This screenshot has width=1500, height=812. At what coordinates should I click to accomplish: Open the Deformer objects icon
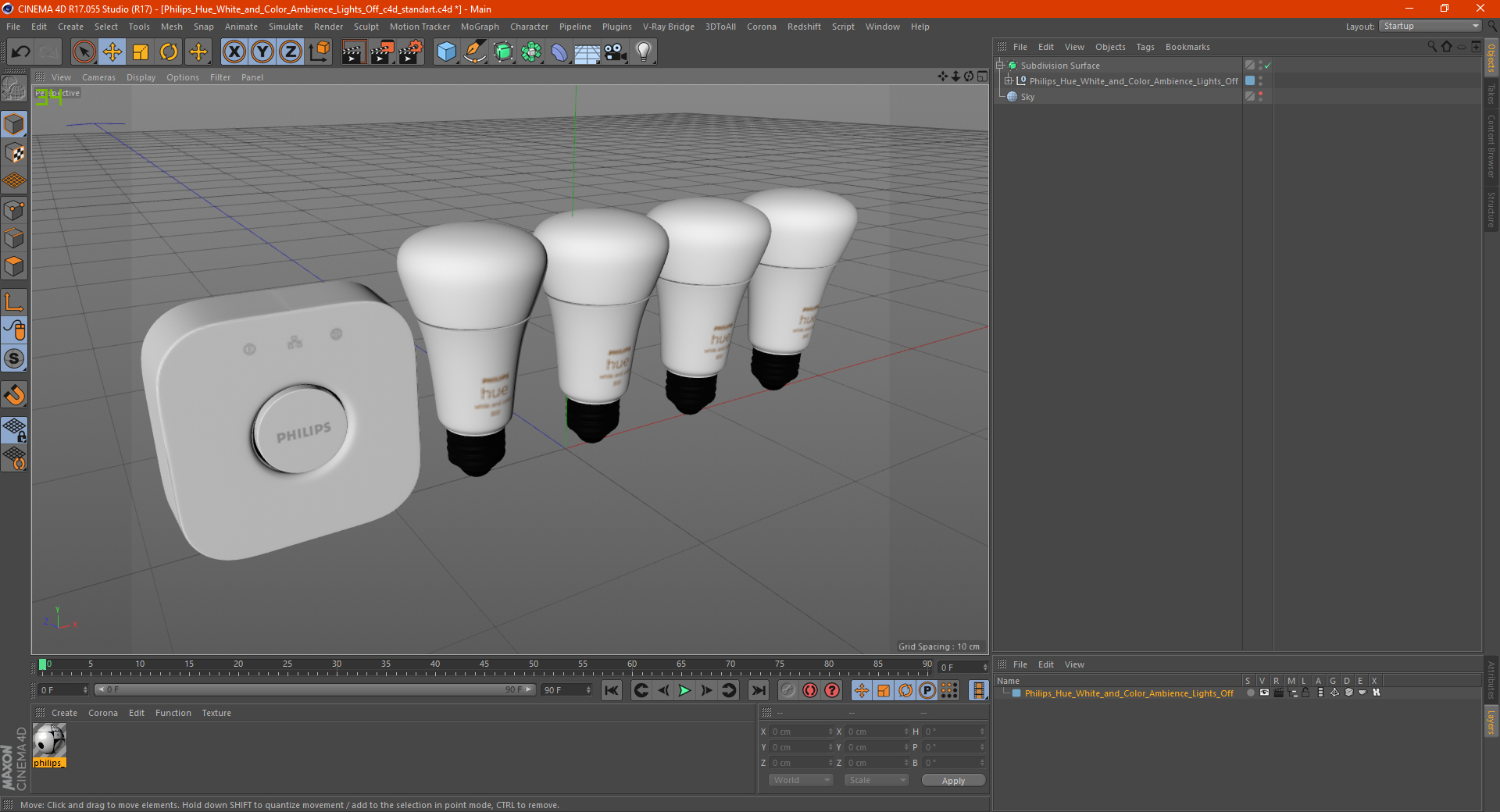559,52
